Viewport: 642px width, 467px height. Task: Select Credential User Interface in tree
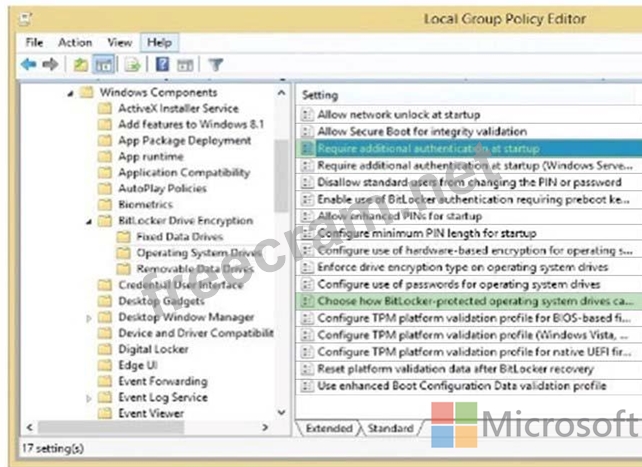pyautogui.click(x=181, y=285)
